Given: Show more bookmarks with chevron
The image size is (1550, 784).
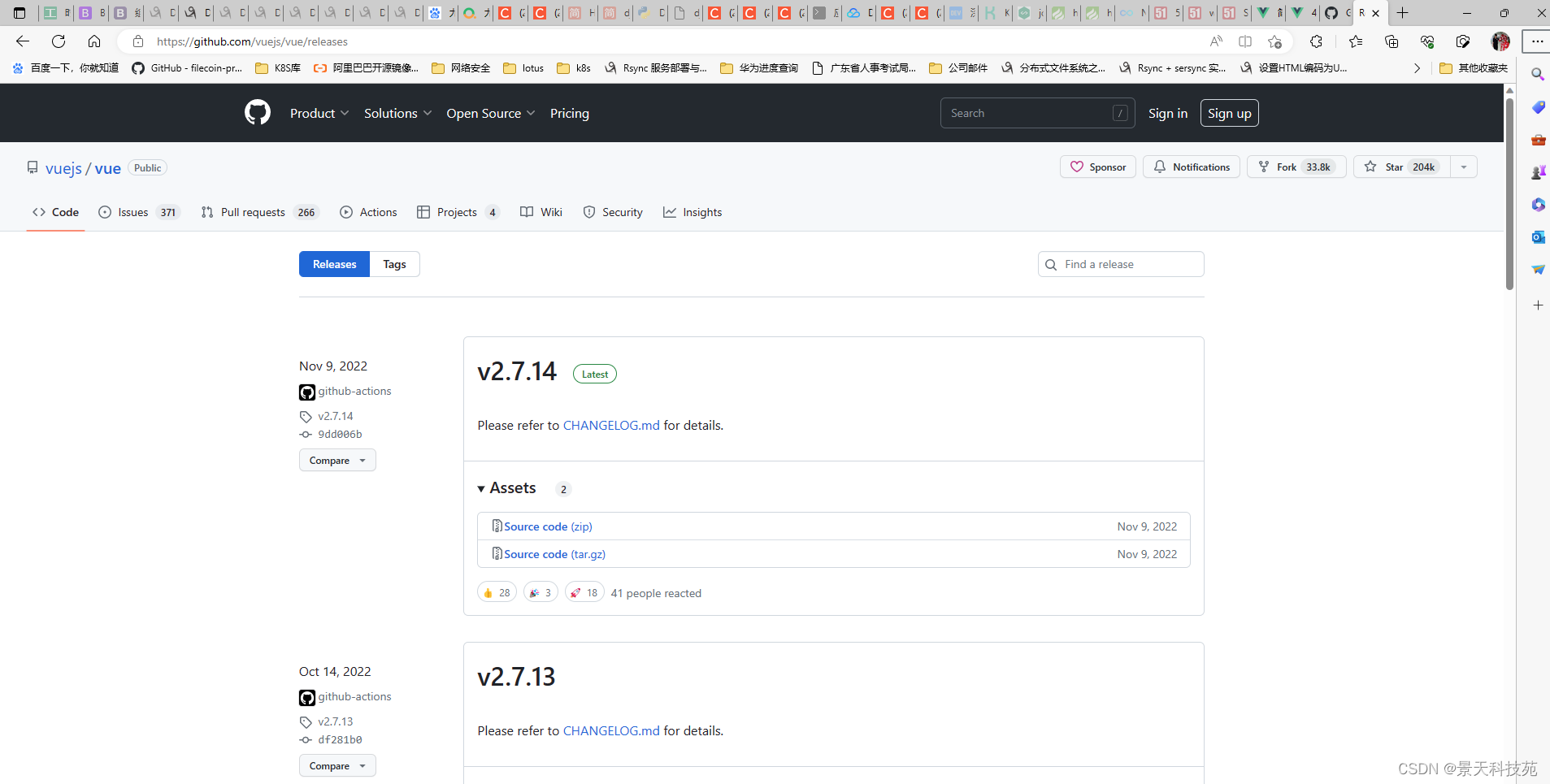Looking at the screenshot, I should click(1417, 68).
